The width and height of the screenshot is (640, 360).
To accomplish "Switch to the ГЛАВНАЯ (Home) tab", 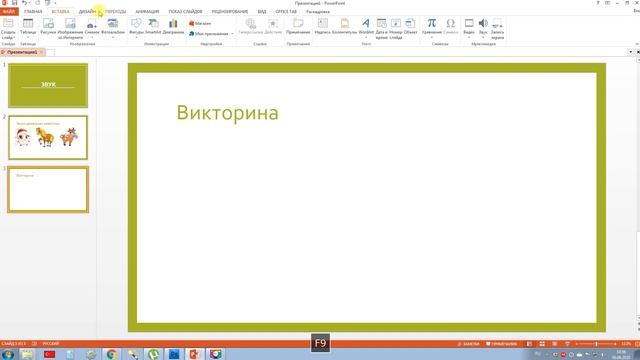I will click(33, 11).
